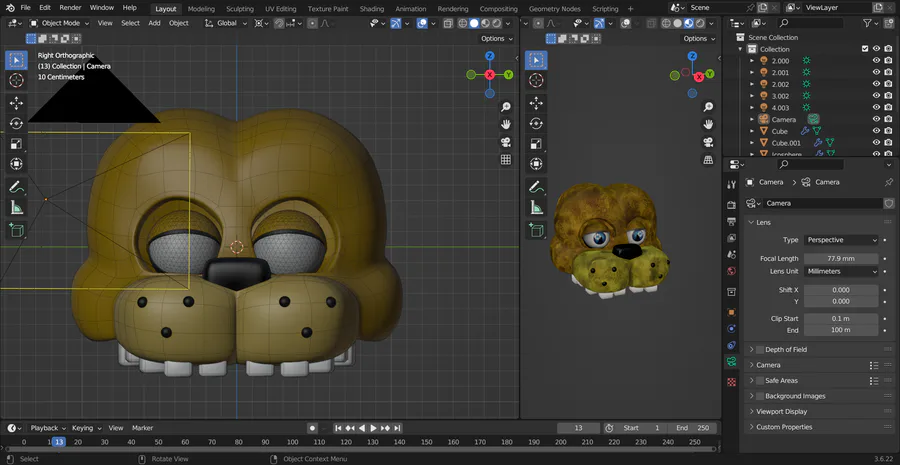
Task: Open the Keying popover in the timeline
Action: 84,428
